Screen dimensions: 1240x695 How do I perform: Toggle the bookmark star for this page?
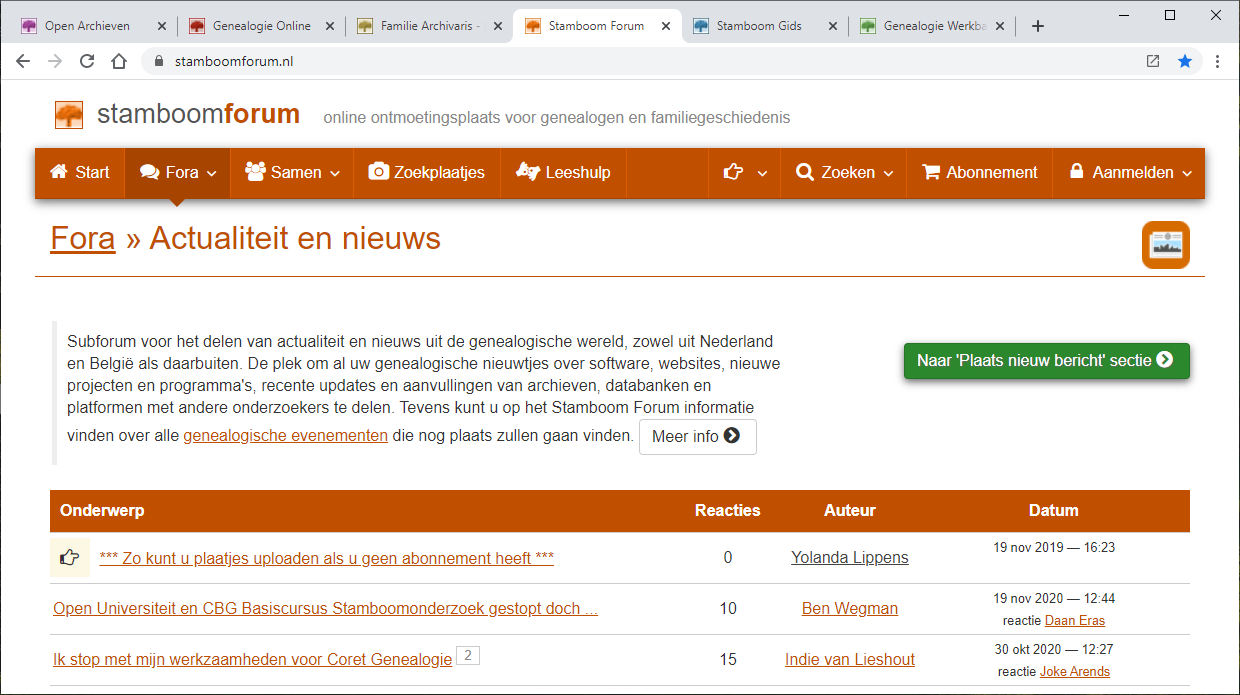1185,61
